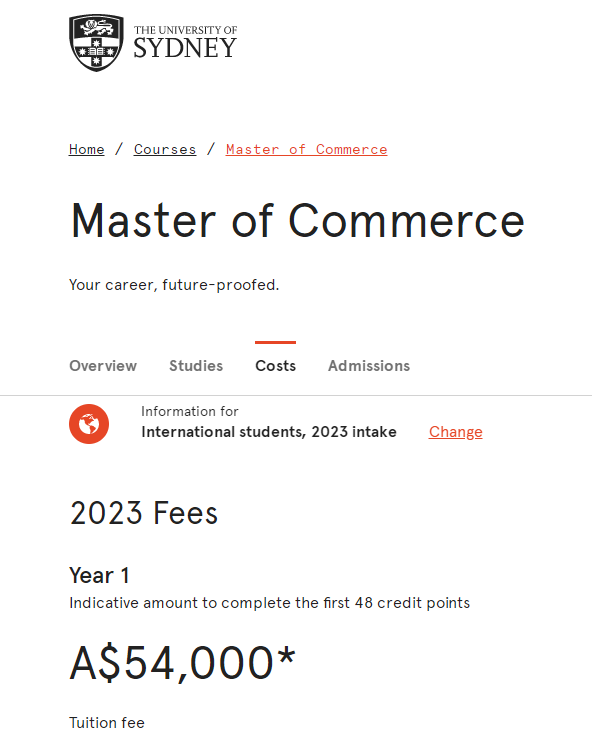Click the 'International students, 2023 intake' text
Screen dimensions: 592x737
click(x=269, y=432)
